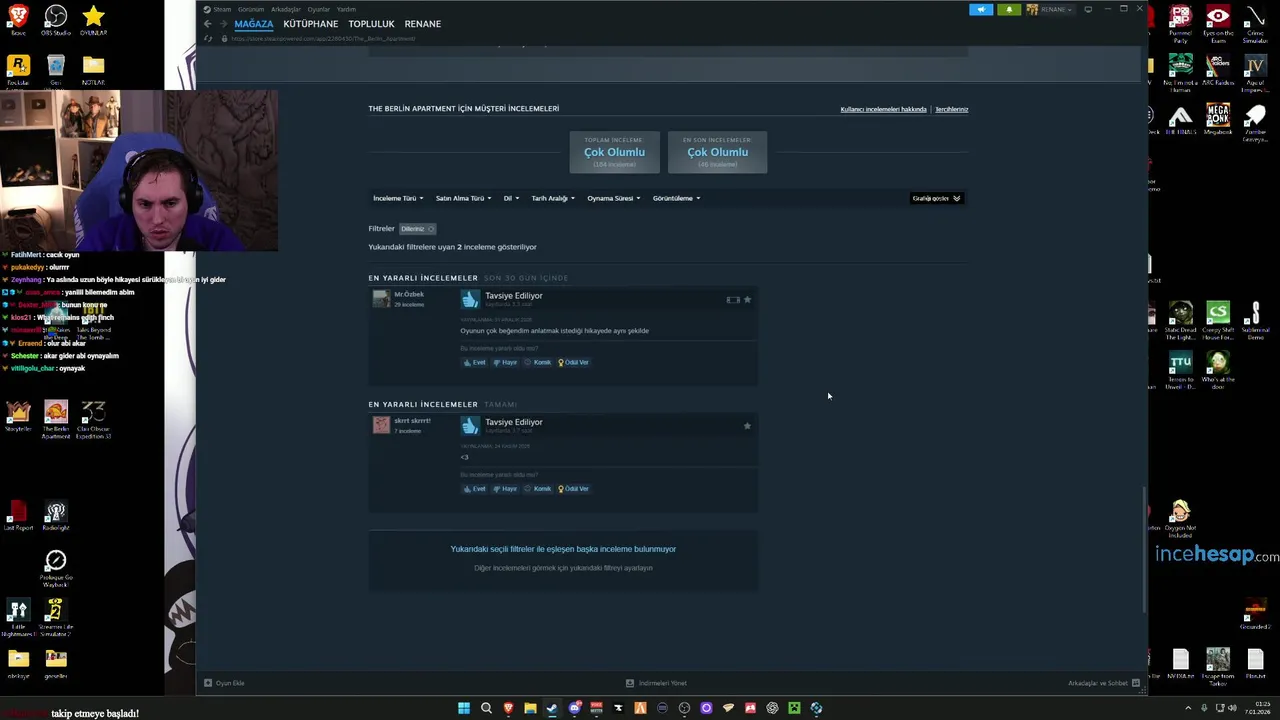Mark Mr.Özbek's review as Komik
1280x720 pixels.
[537, 362]
